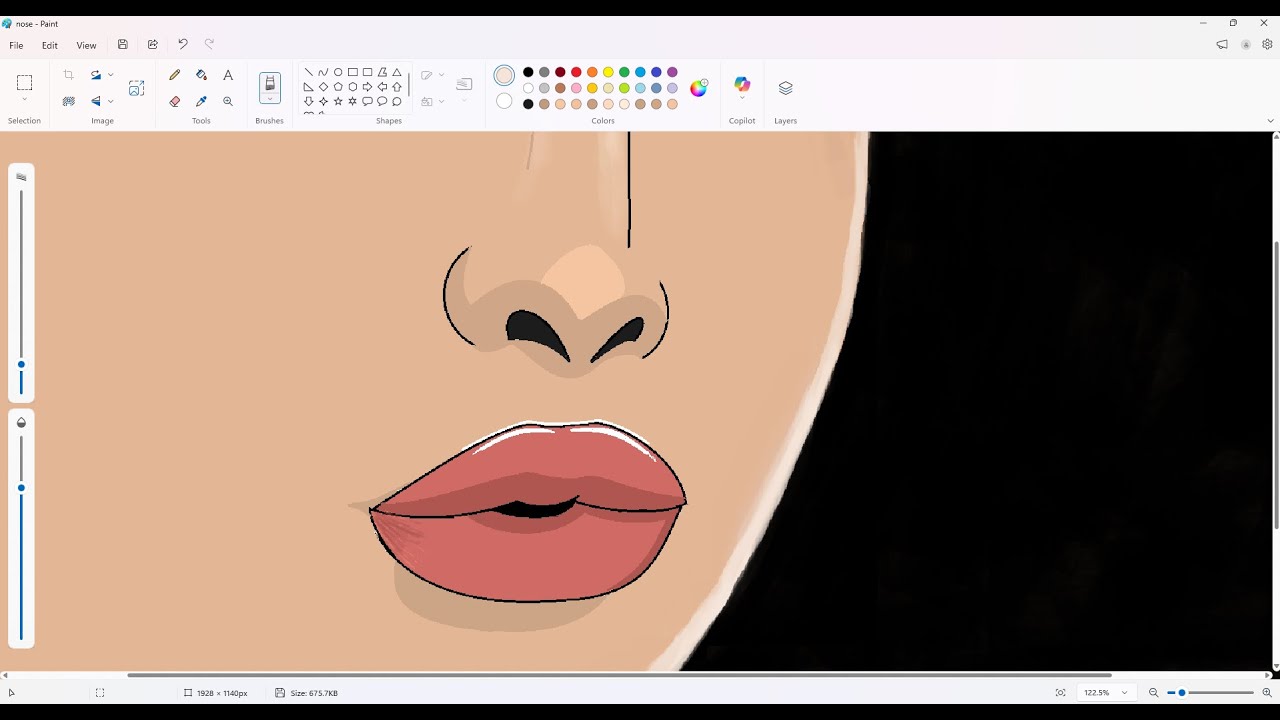
Task: Open the View menu
Action: click(x=87, y=45)
